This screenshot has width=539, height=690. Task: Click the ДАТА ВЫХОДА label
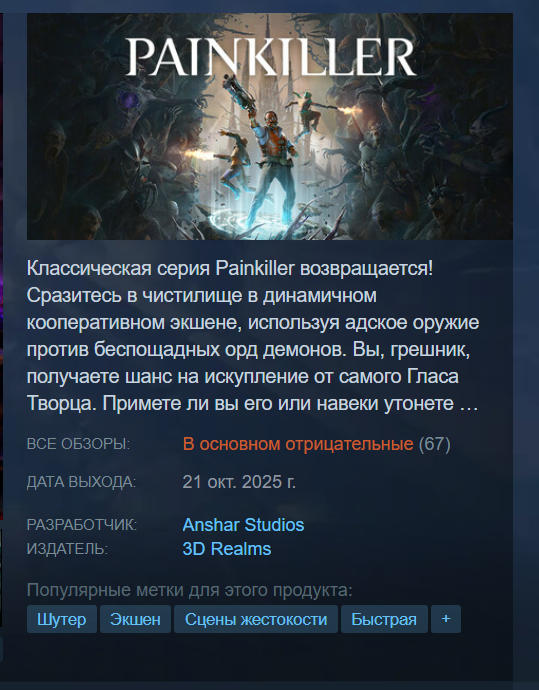pos(81,482)
